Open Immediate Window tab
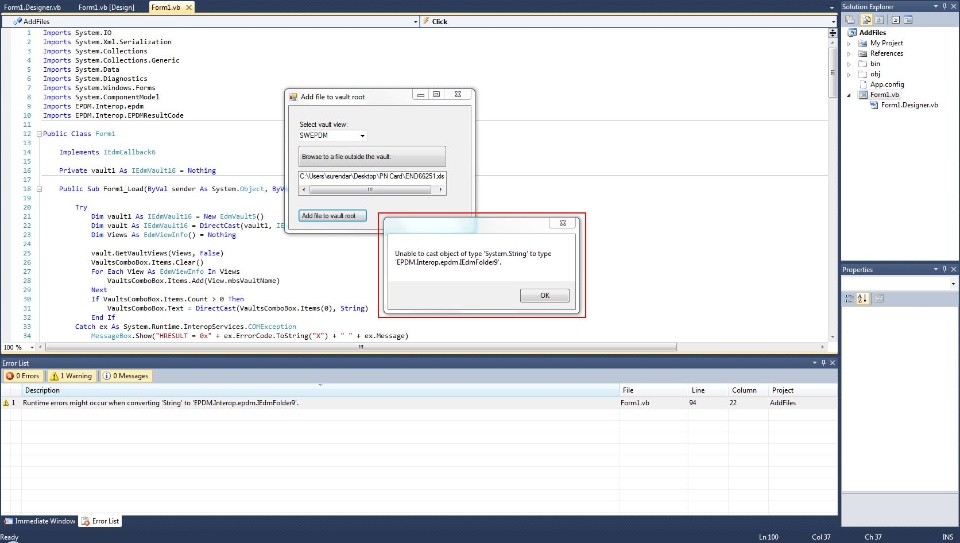Screen dimensions: 960x543 pyautogui.click(x=40, y=521)
